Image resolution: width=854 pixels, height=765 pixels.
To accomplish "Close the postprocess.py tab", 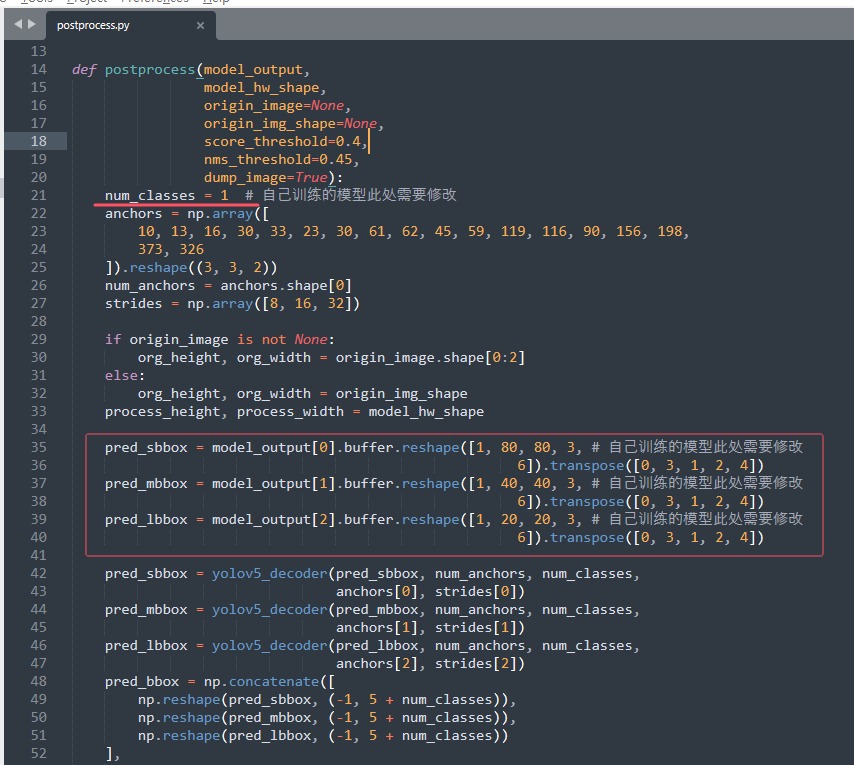I will coord(200,25).
